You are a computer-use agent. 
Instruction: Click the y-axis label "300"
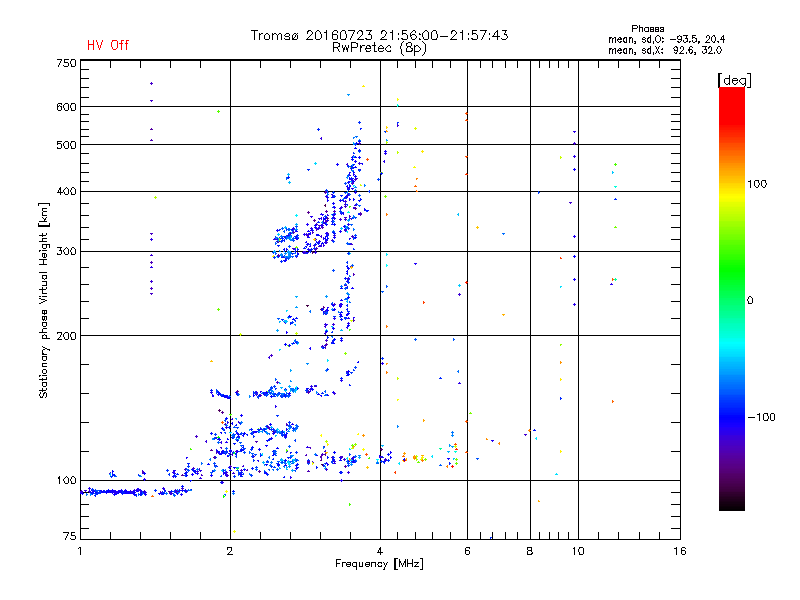(x=66, y=251)
